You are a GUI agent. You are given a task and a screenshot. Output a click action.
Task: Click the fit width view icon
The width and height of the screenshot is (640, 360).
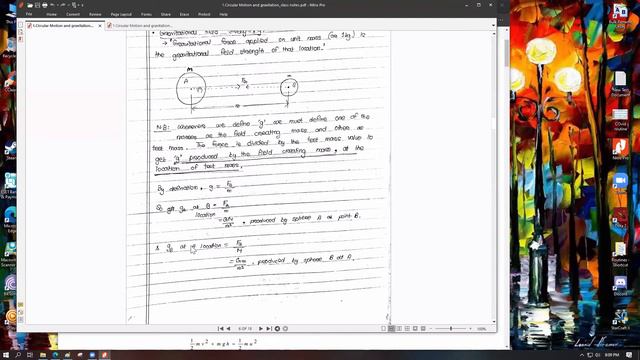(423, 329)
